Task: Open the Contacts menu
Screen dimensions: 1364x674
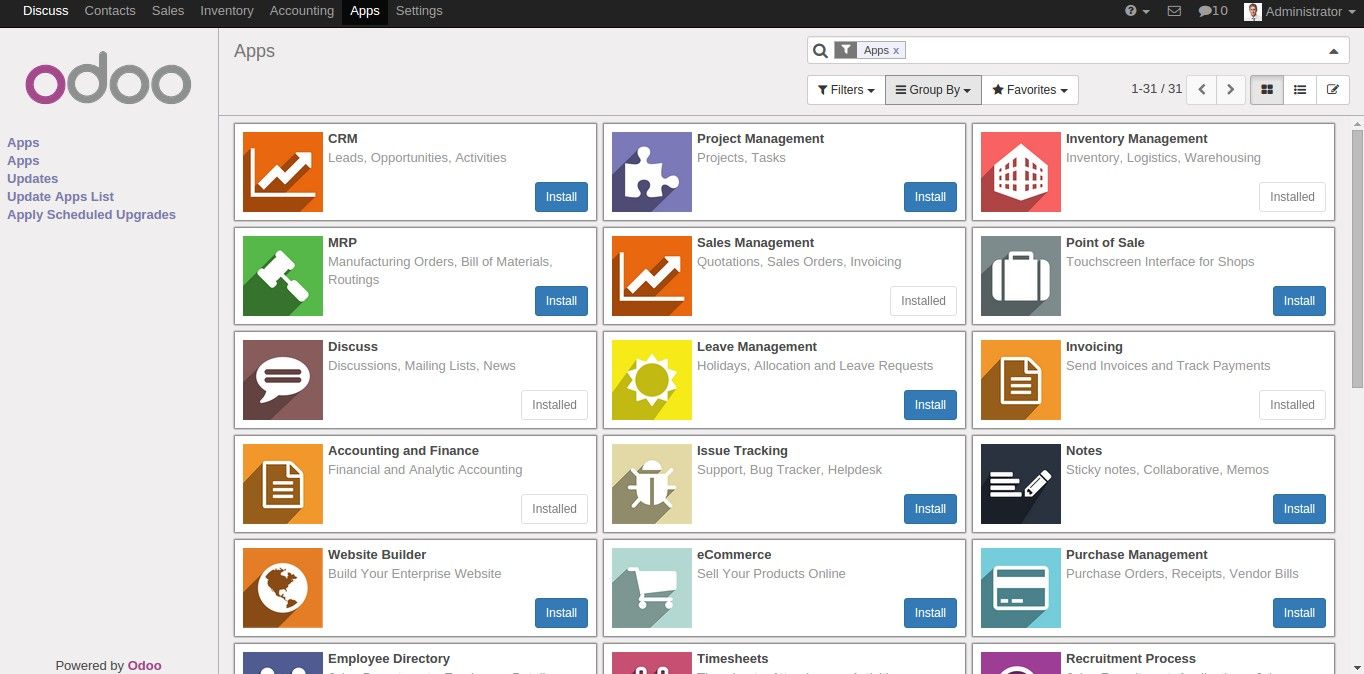Action: point(110,11)
